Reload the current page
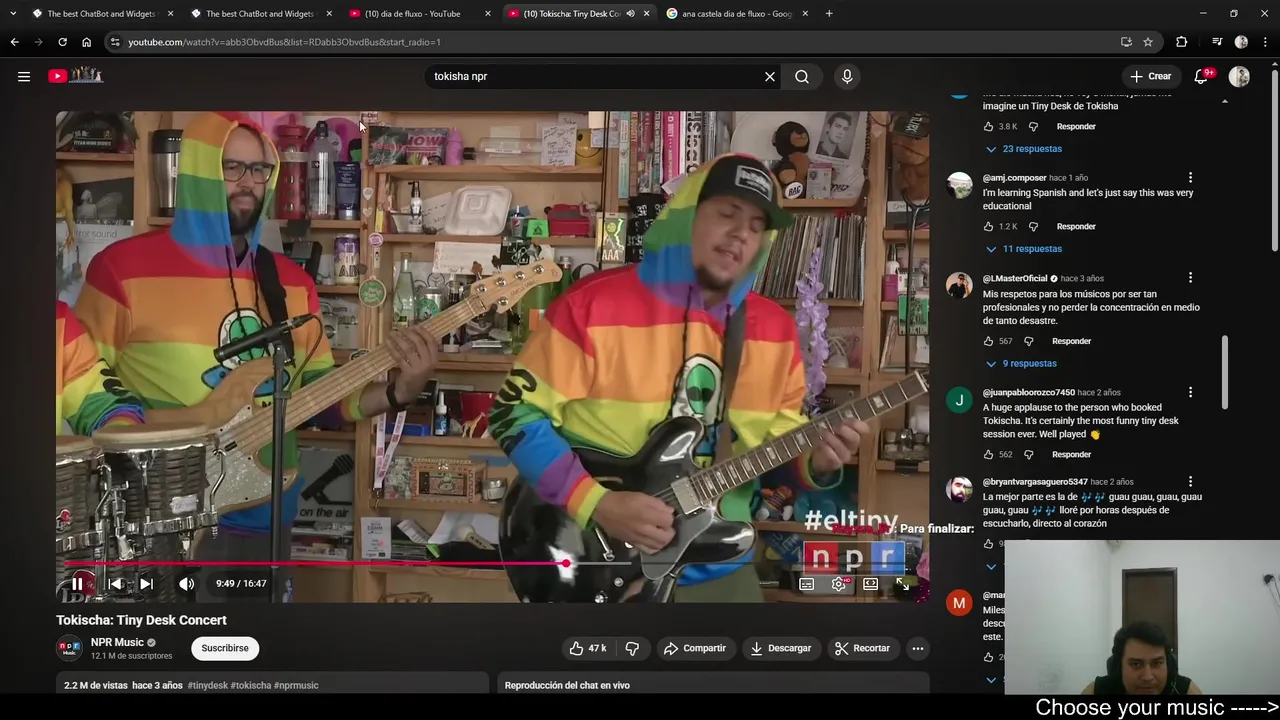 click(62, 42)
